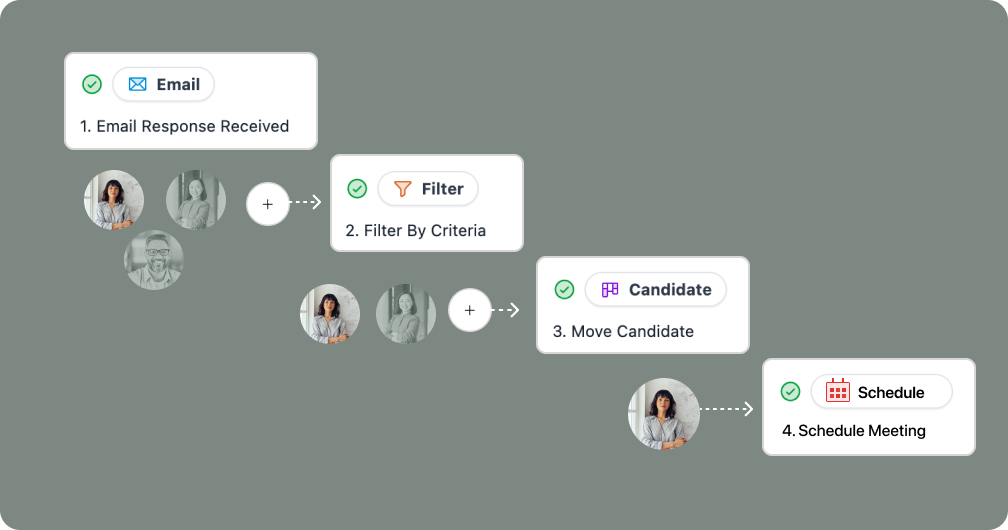Click the plus circle before Candidate step
This screenshot has height=530, width=1008.
470,310
